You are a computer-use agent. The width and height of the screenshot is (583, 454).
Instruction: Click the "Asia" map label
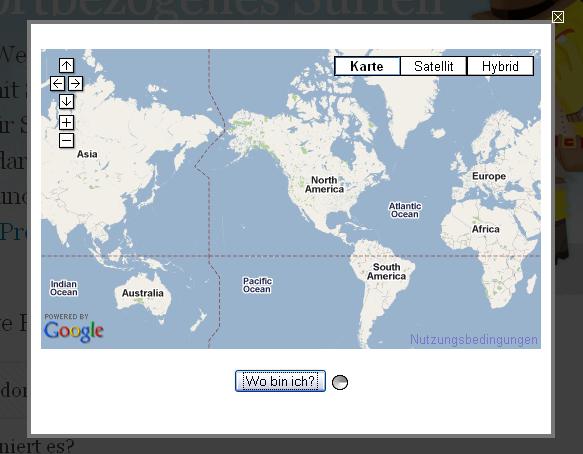point(87,154)
